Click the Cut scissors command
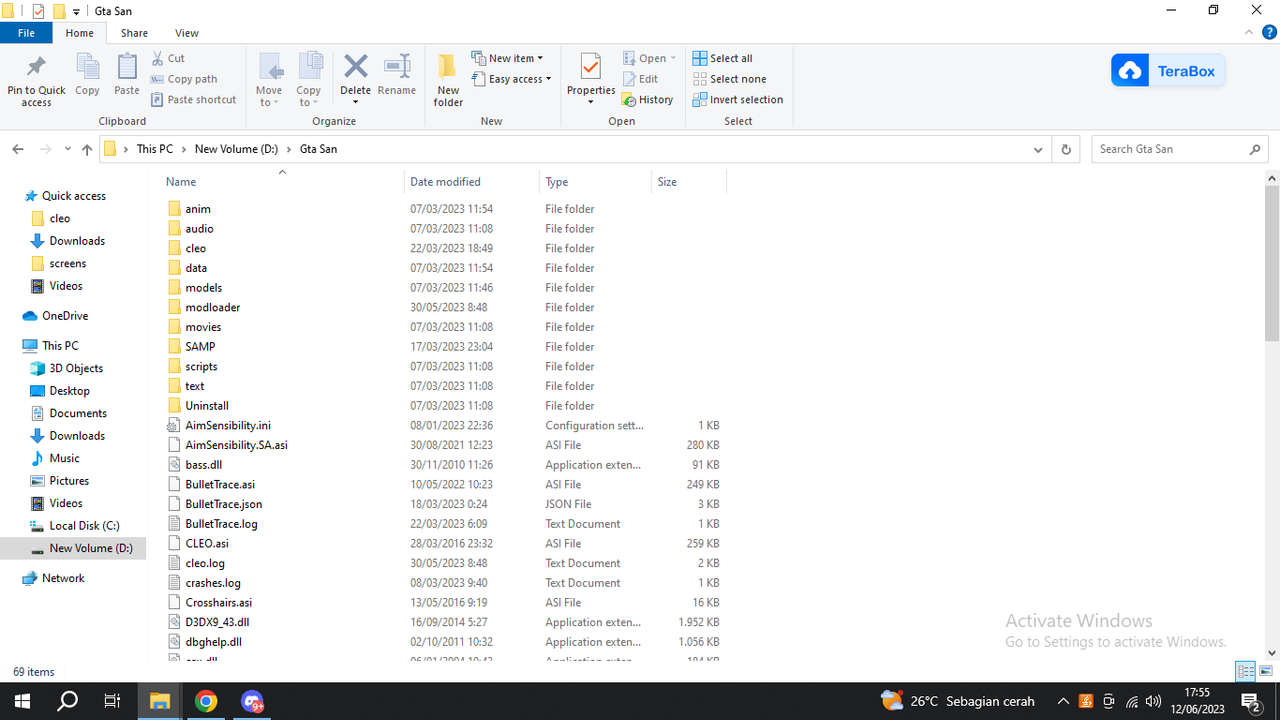The width and height of the screenshot is (1280, 720). (168, 58)
